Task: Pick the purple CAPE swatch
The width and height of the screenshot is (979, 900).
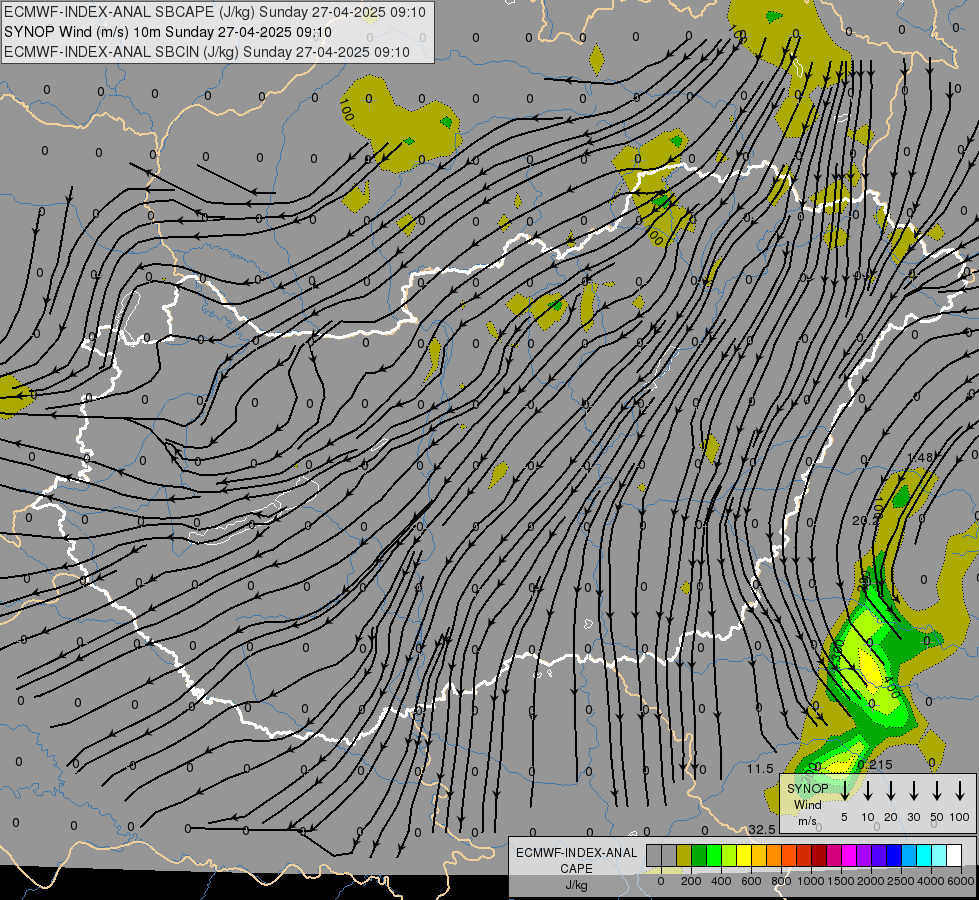Action: 863,855
